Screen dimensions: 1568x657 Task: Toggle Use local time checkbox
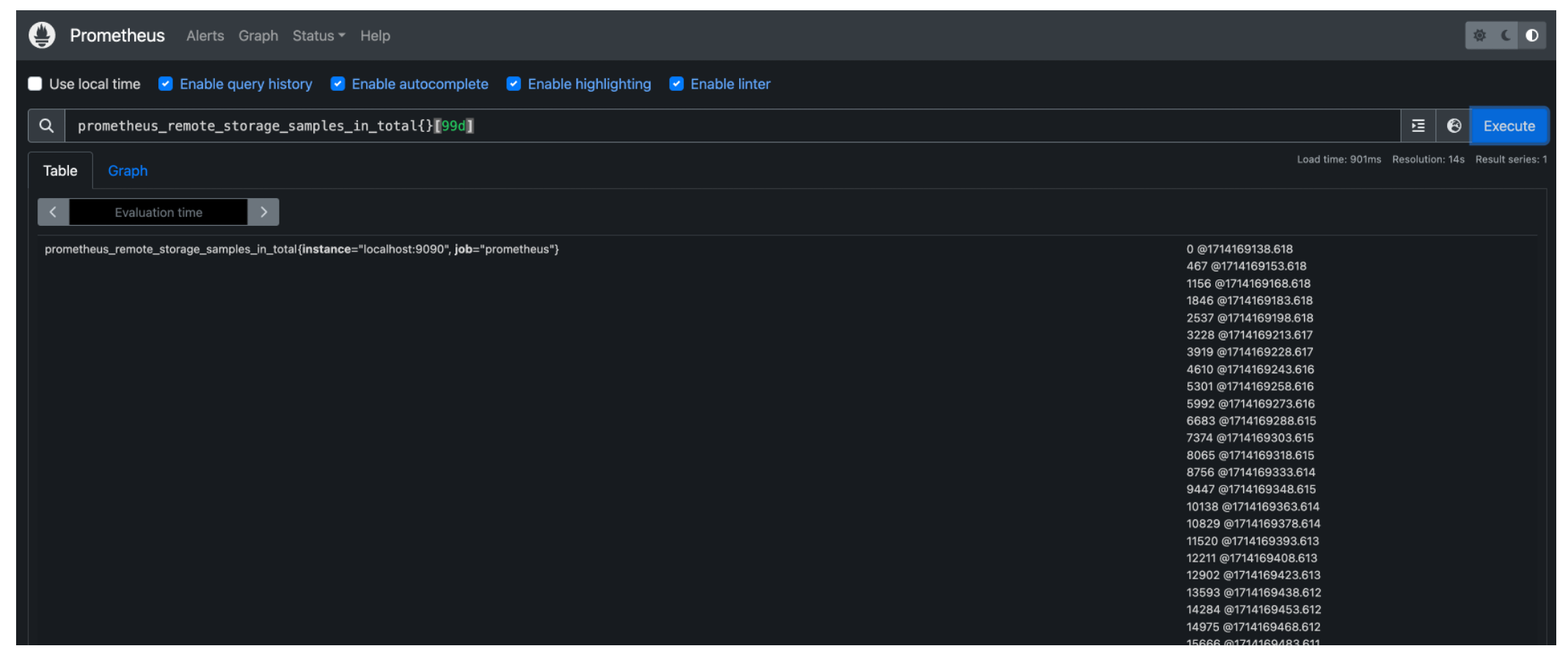[x=35, y=84]
